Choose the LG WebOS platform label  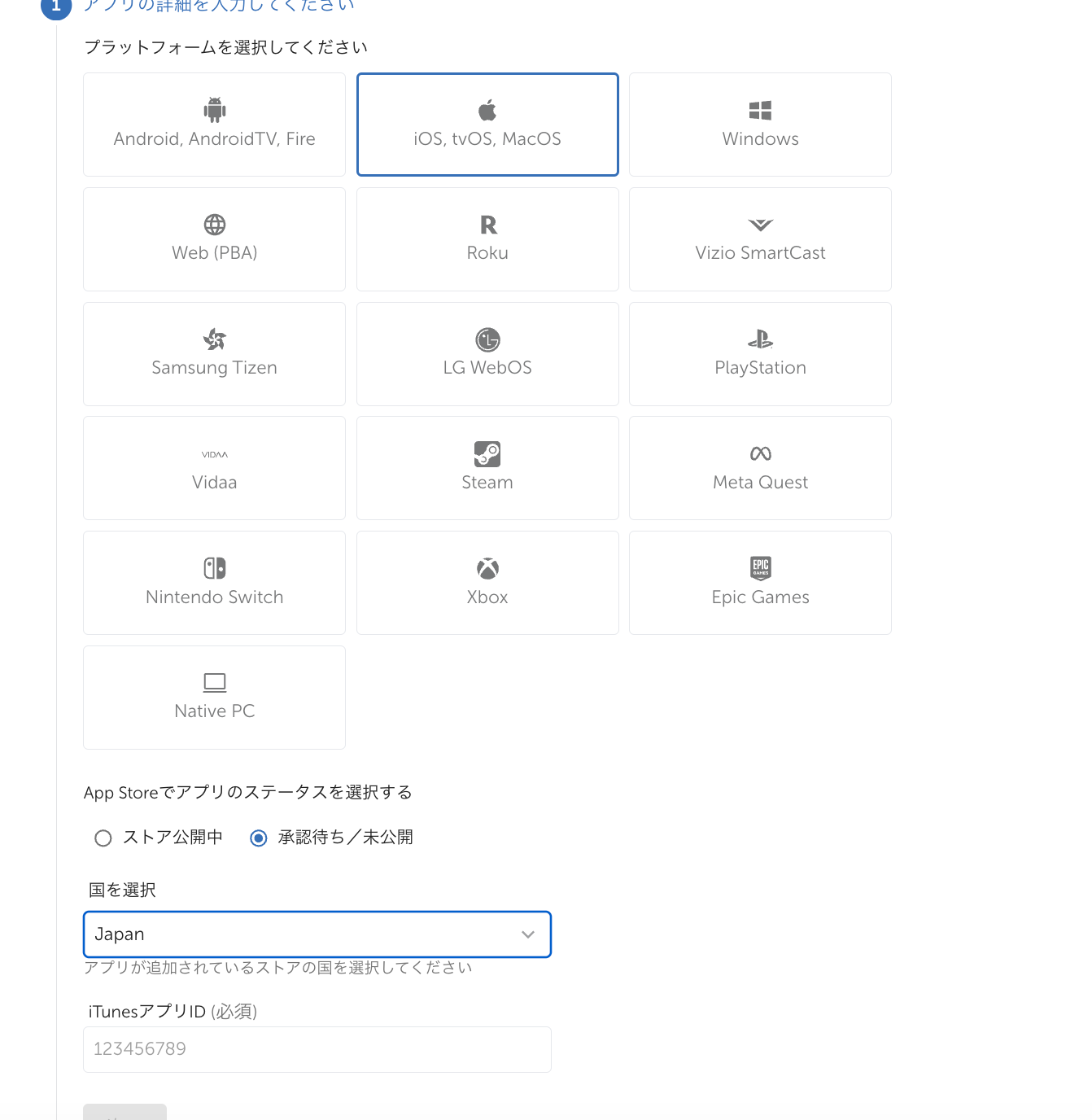(x=487, y=368)
